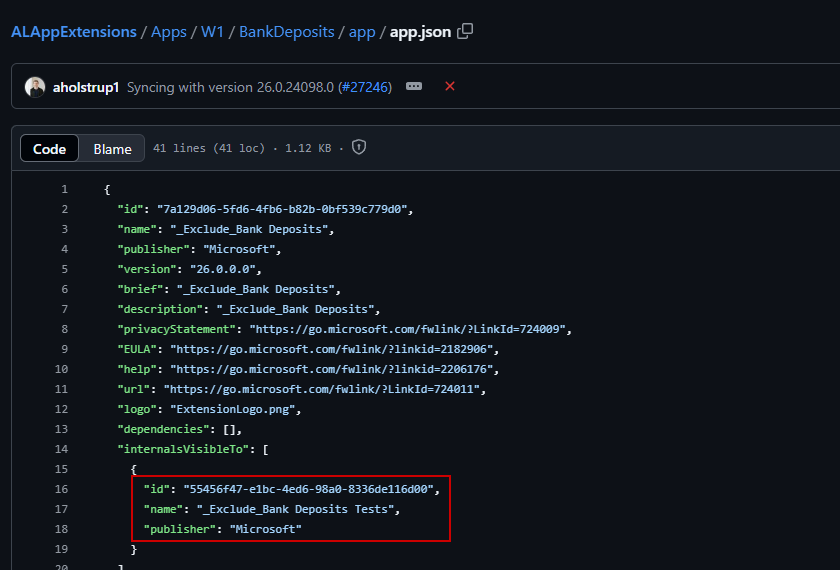The height and width of the screenshot is (570, 840).
Task: Select line number 12
Action: [61, 409]
